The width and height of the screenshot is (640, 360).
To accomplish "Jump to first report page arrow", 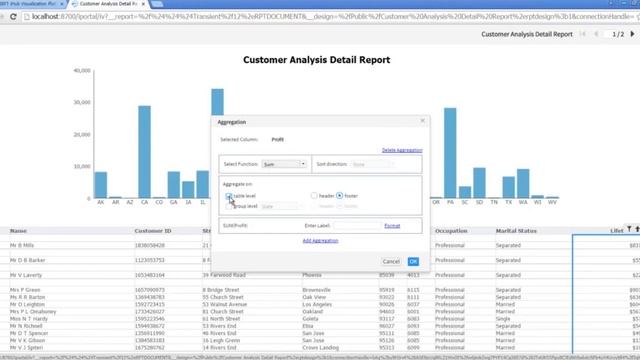I will pos(583,34).
